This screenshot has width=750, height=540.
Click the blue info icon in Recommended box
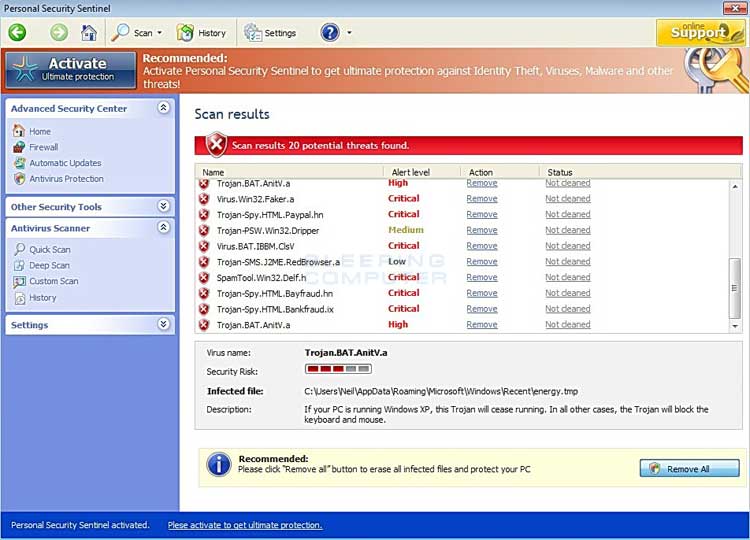pyautogui.click(x=219, y=464)
